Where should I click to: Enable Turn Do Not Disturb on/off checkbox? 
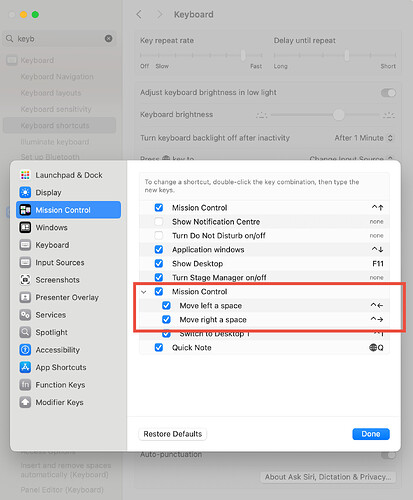point(159,236)
